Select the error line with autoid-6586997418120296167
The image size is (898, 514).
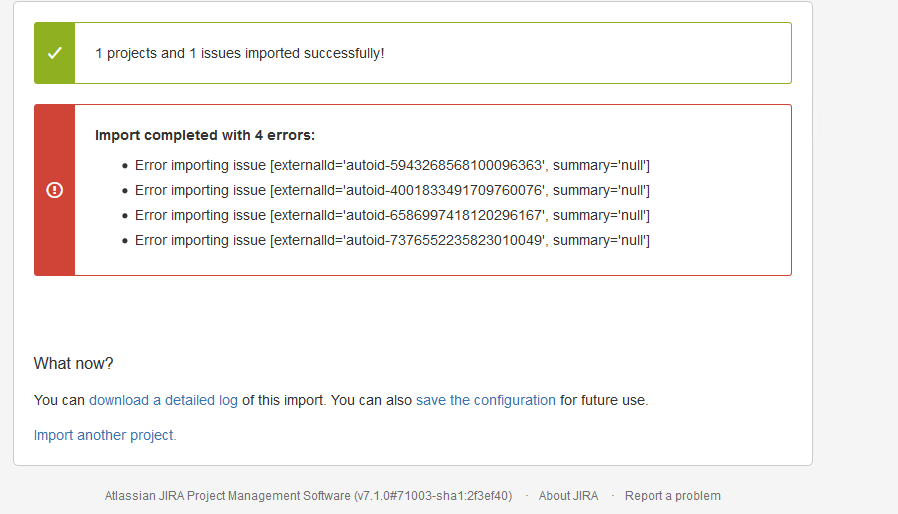392,215
